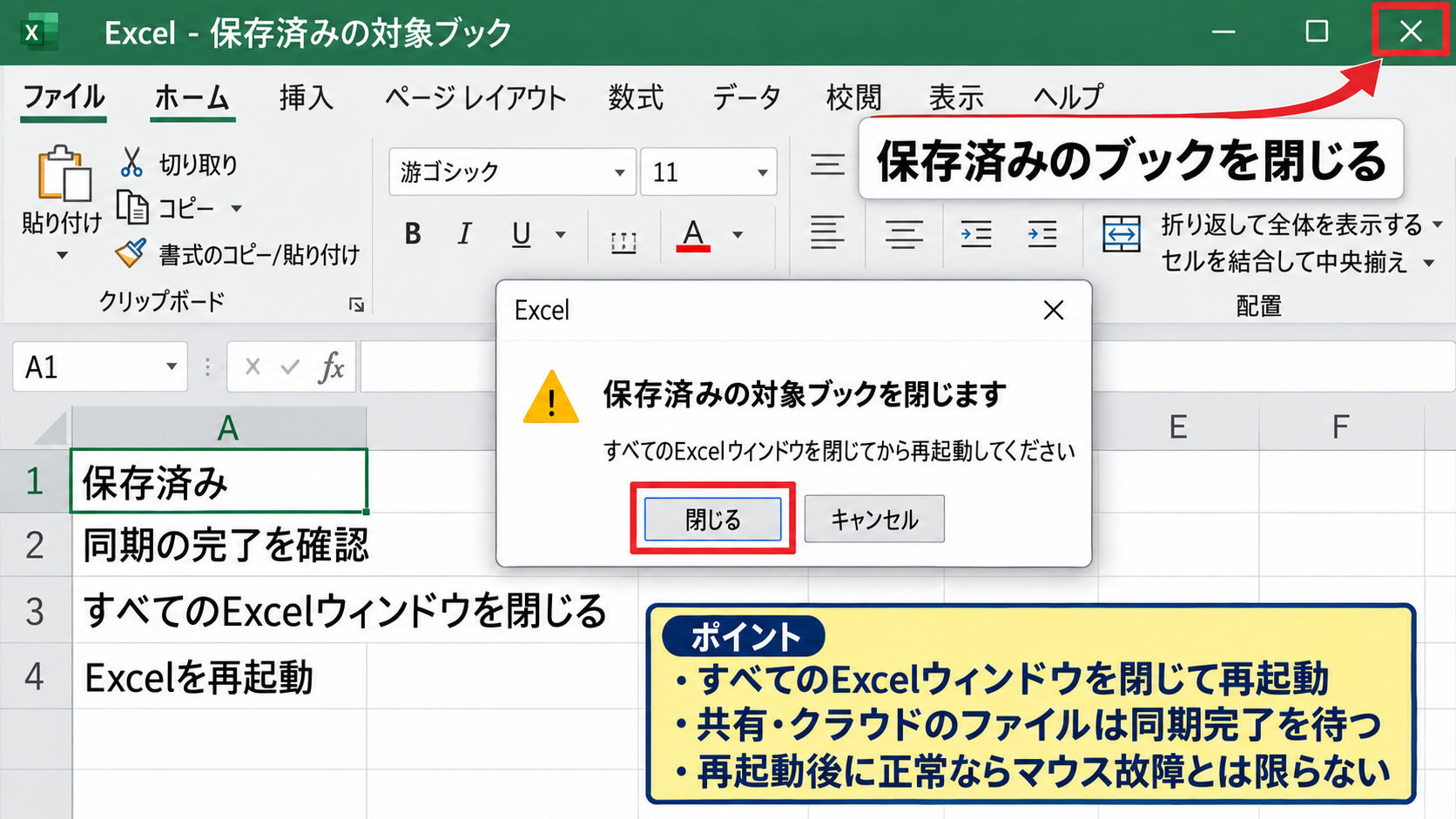Click the Increase Indent icon
This screenshot has height=819, width=1456.
1041,234
